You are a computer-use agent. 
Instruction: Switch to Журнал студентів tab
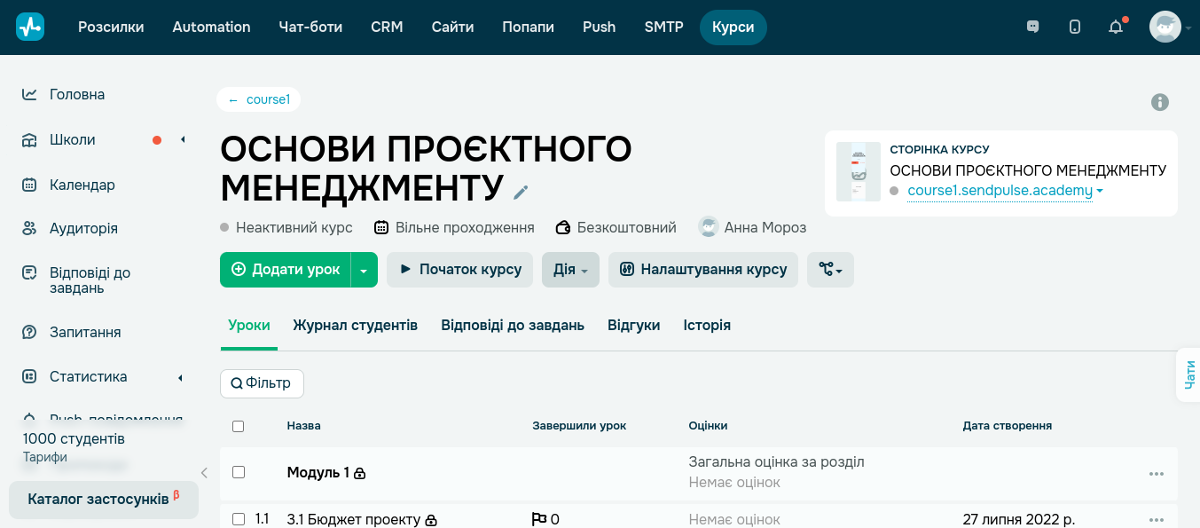355,325
